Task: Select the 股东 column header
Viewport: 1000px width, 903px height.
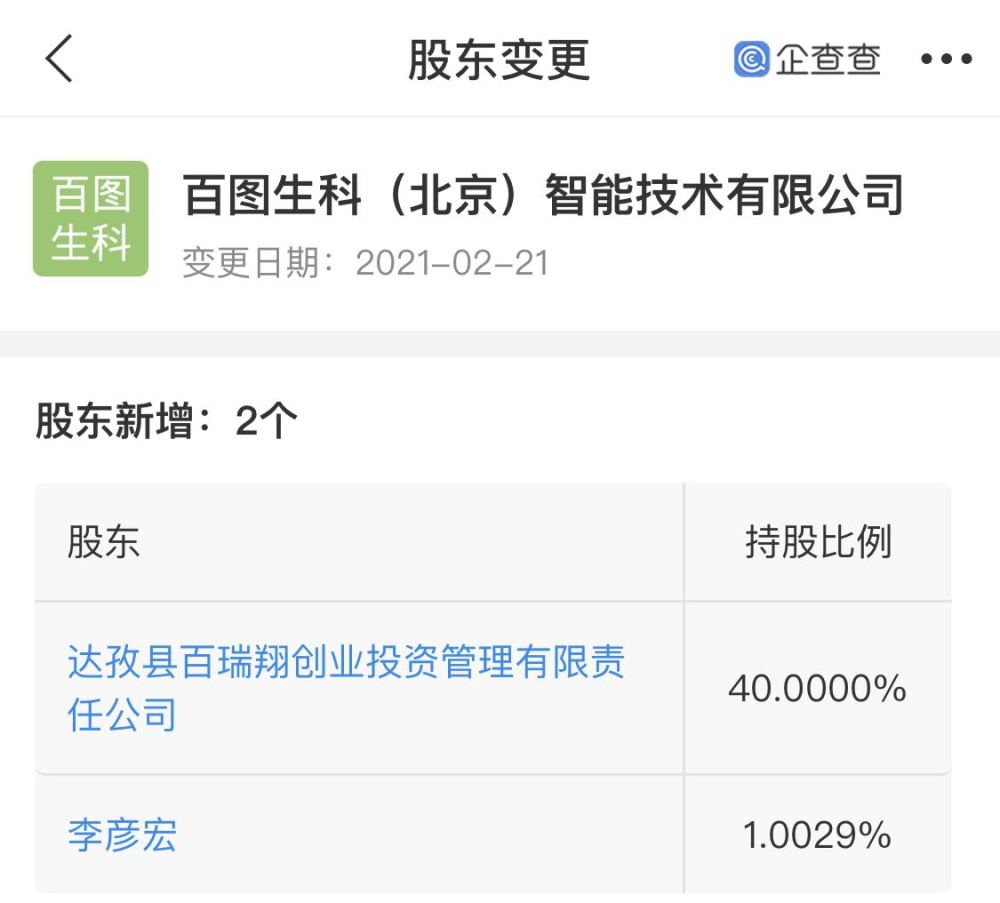Action: (x=104, y=543)
